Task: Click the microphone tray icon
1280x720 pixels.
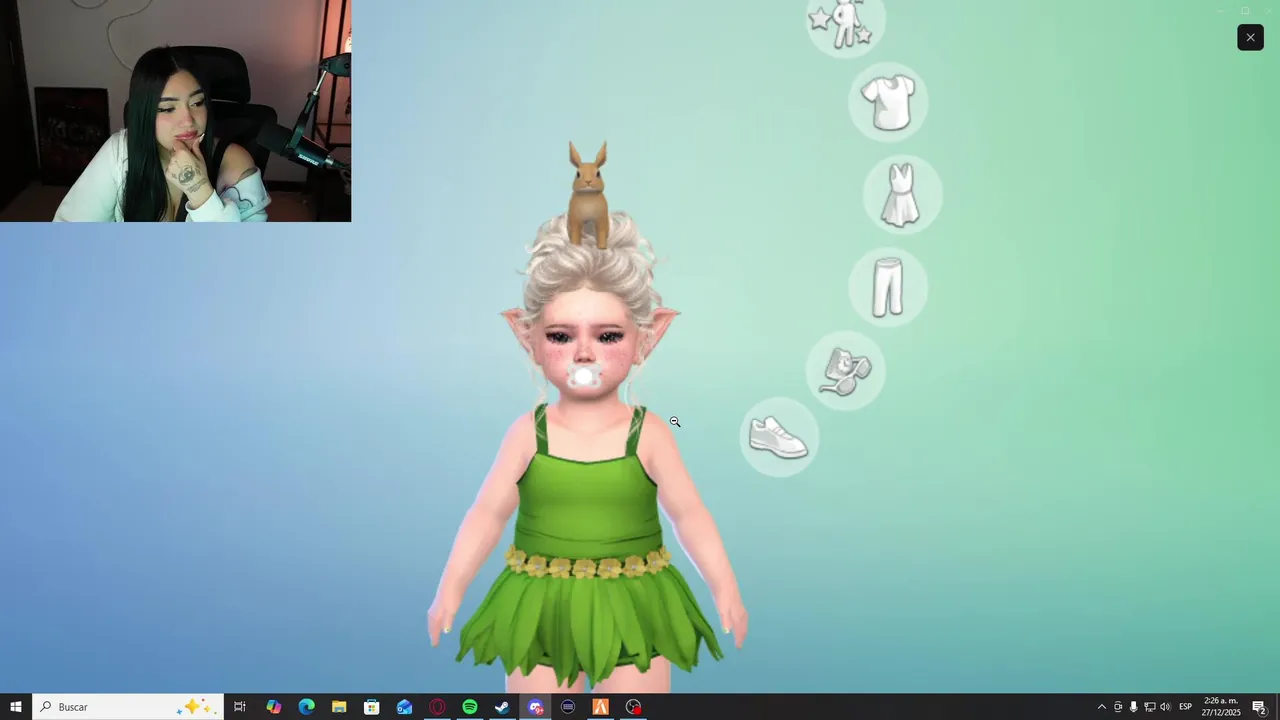Action: tap(1133, 707)
